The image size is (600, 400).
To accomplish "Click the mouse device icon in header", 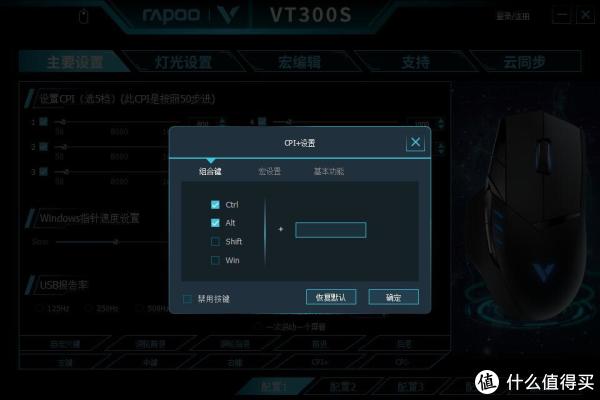I will [x=83, y=16].
